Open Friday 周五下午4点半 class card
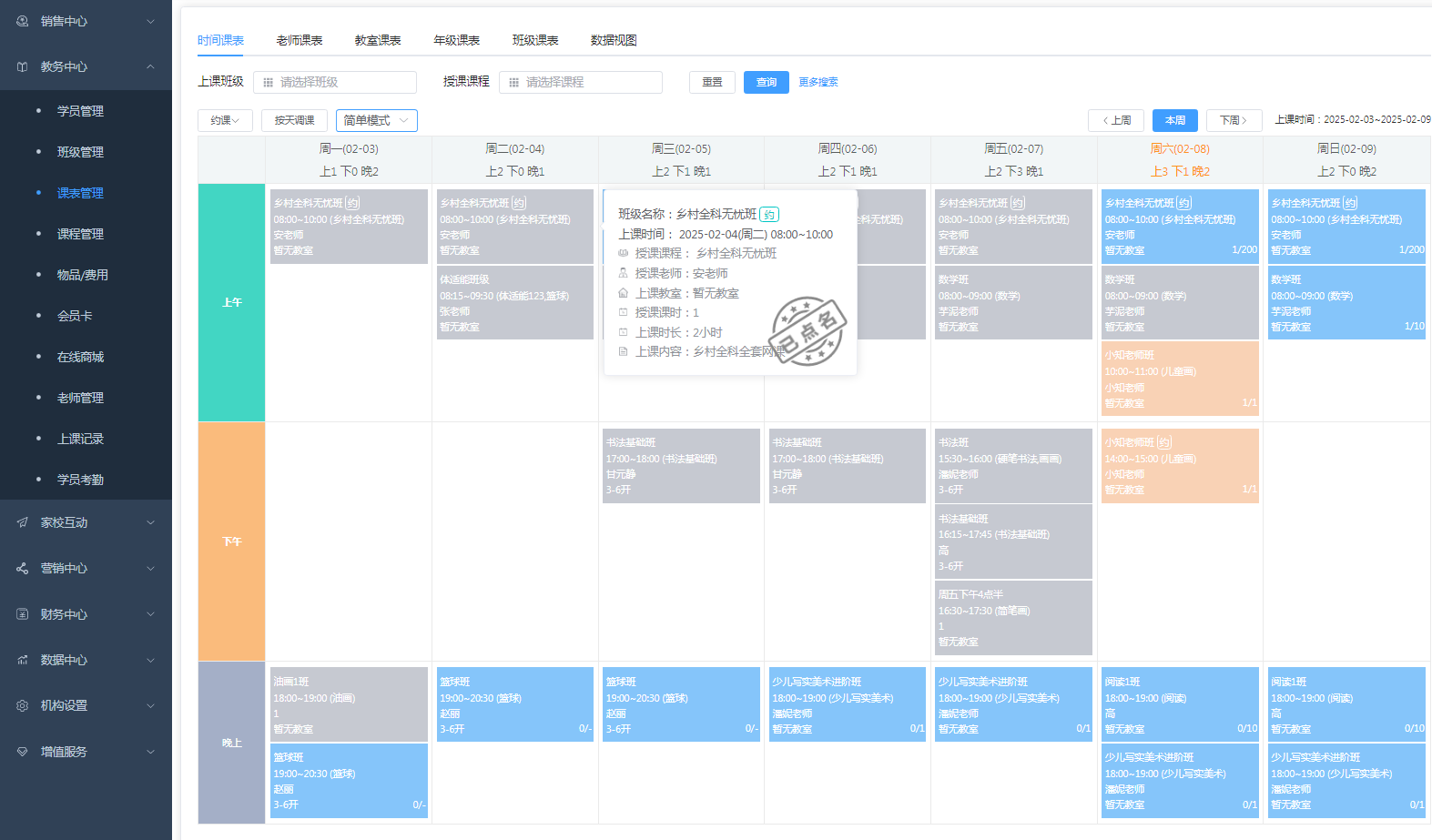1432x840 pixels. [x=1013, y=618]
